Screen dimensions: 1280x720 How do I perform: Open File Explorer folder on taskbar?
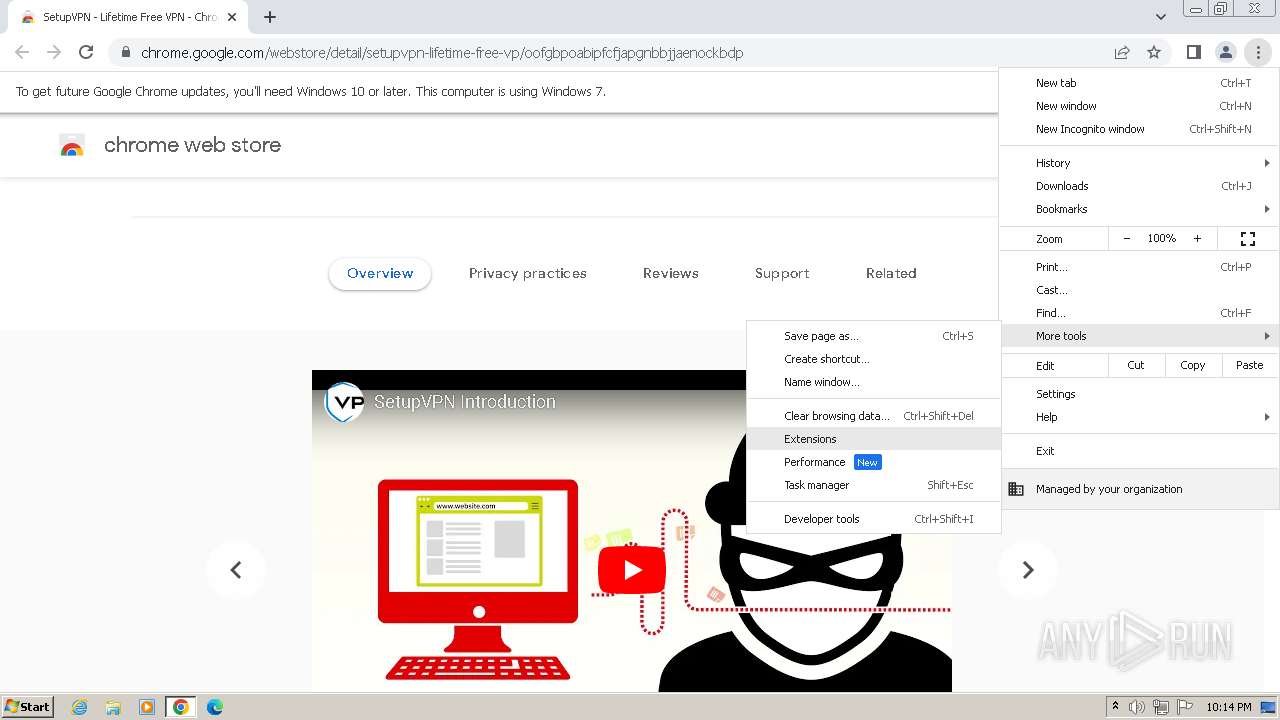click(x=113, y=707)
